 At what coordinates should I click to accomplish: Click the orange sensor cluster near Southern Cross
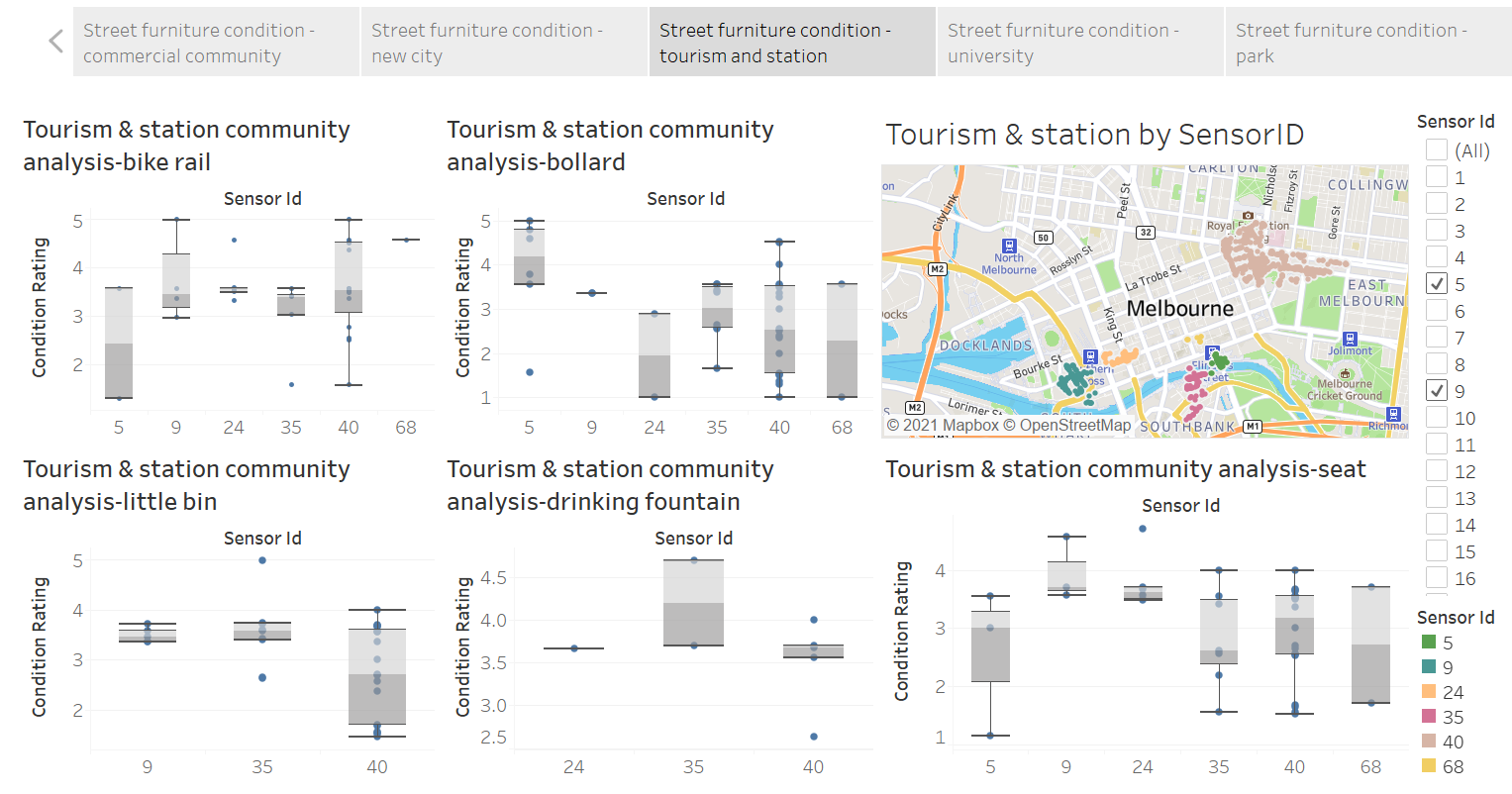click(x=1122, y=354)
